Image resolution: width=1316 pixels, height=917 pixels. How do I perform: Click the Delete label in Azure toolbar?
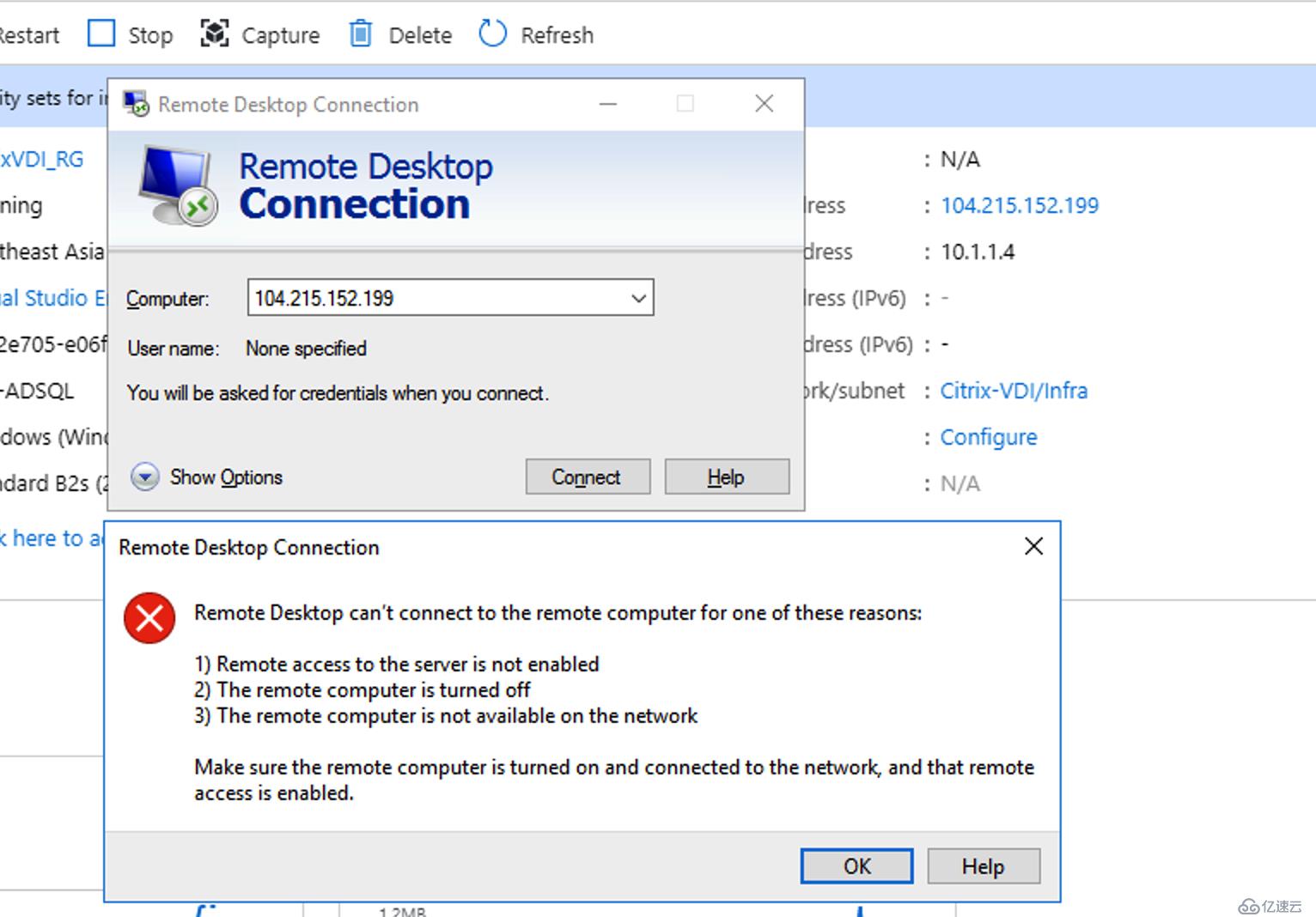coord(420,35)
